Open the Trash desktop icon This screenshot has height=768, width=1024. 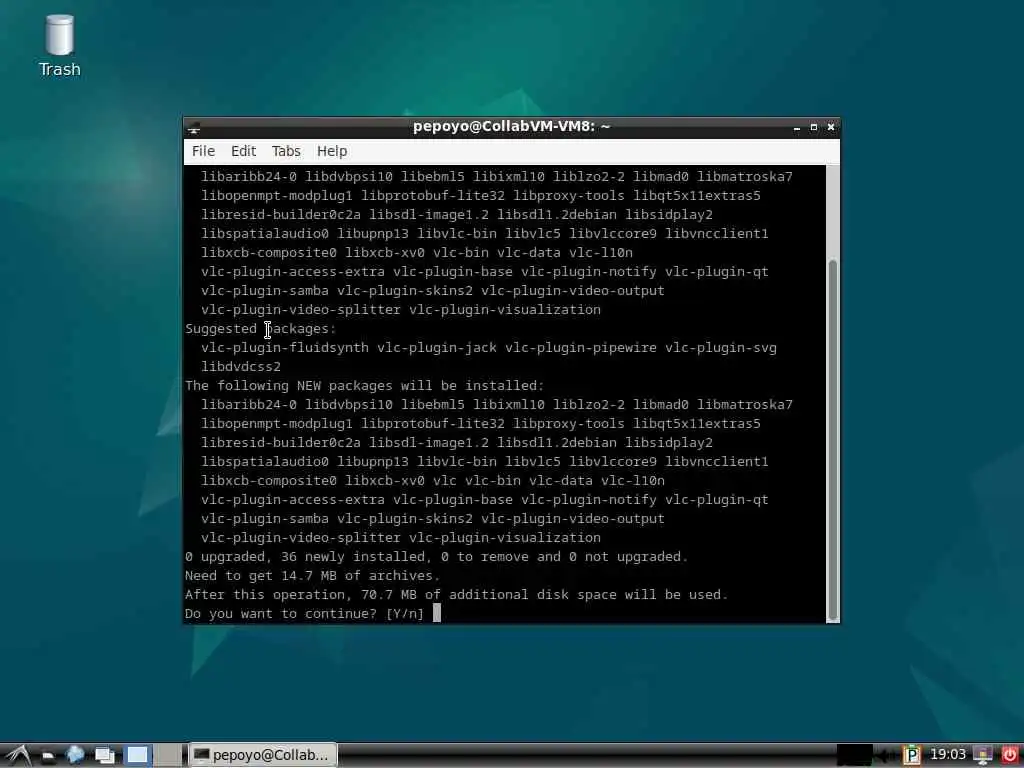click(x=59, y=46)
